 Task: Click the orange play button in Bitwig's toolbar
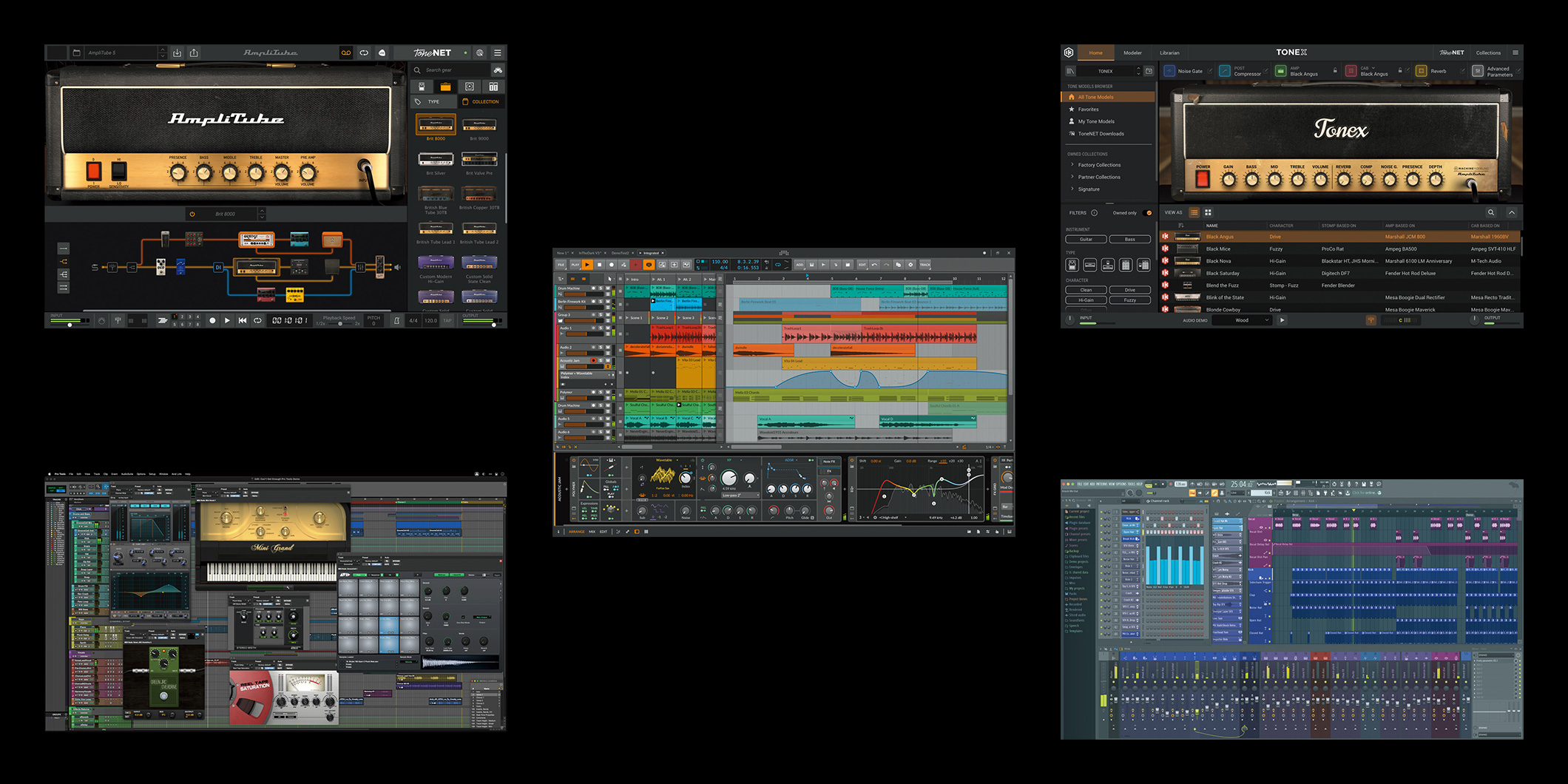pos(587,265)
